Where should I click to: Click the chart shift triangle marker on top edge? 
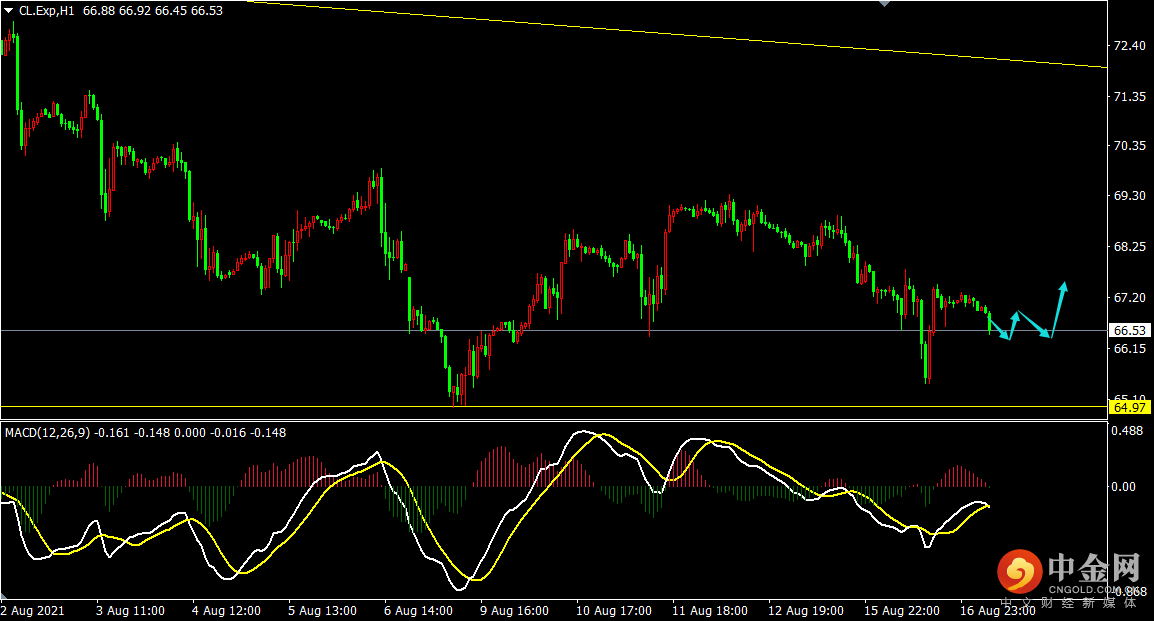coord(885,4)
